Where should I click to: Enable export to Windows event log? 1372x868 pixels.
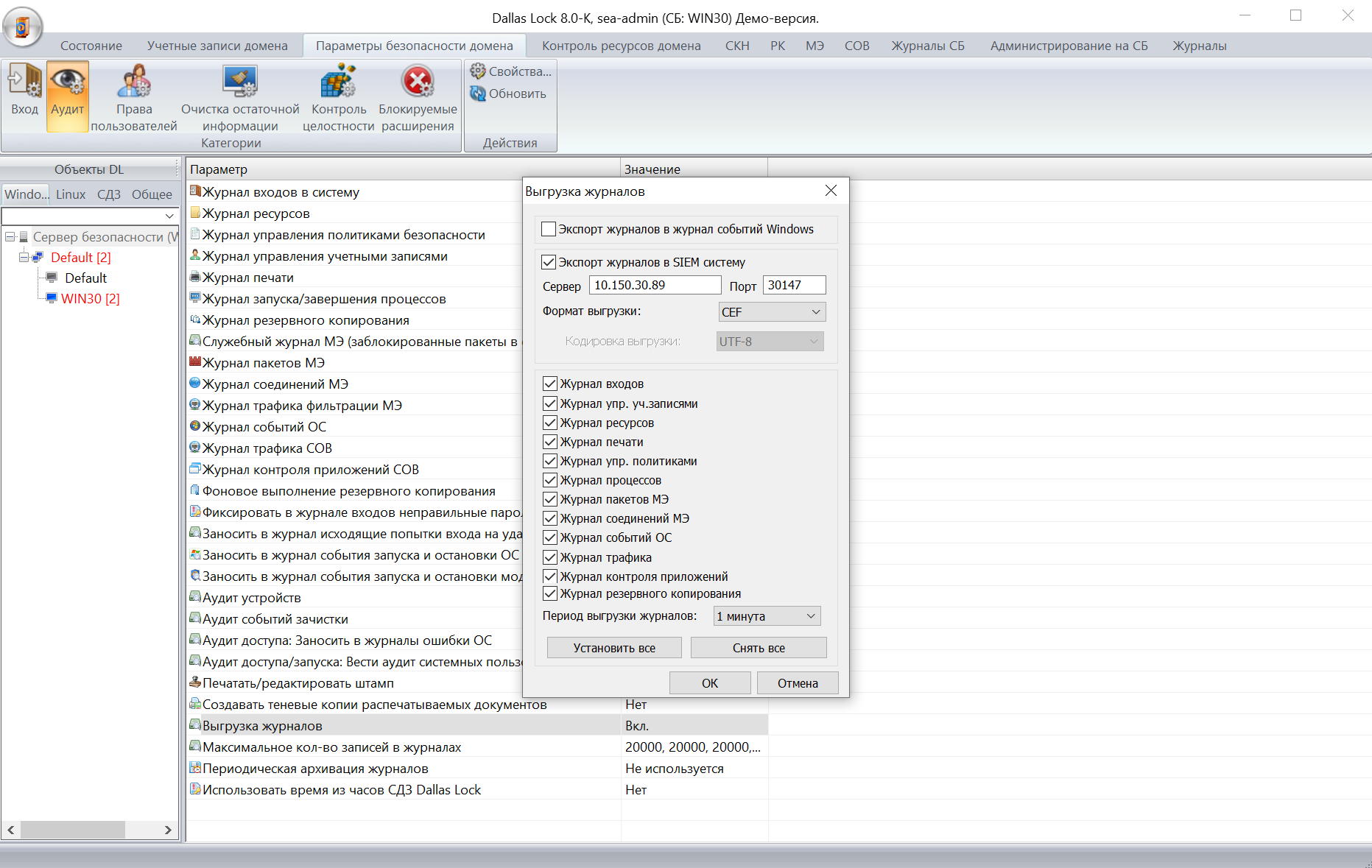click(x=549, y=230)
